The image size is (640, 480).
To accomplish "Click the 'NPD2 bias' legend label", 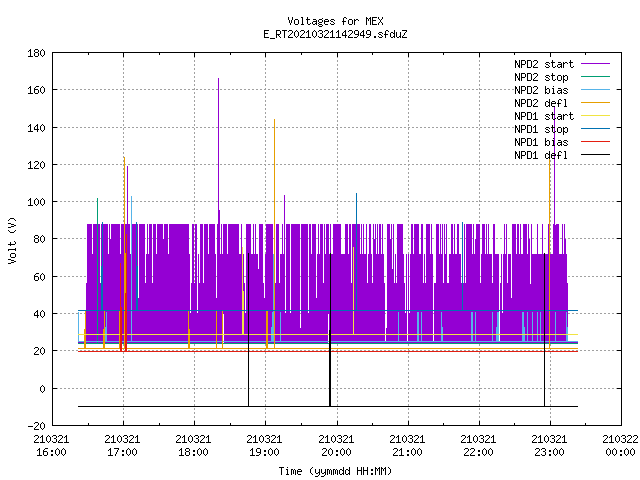I will [x=541, y=90].
